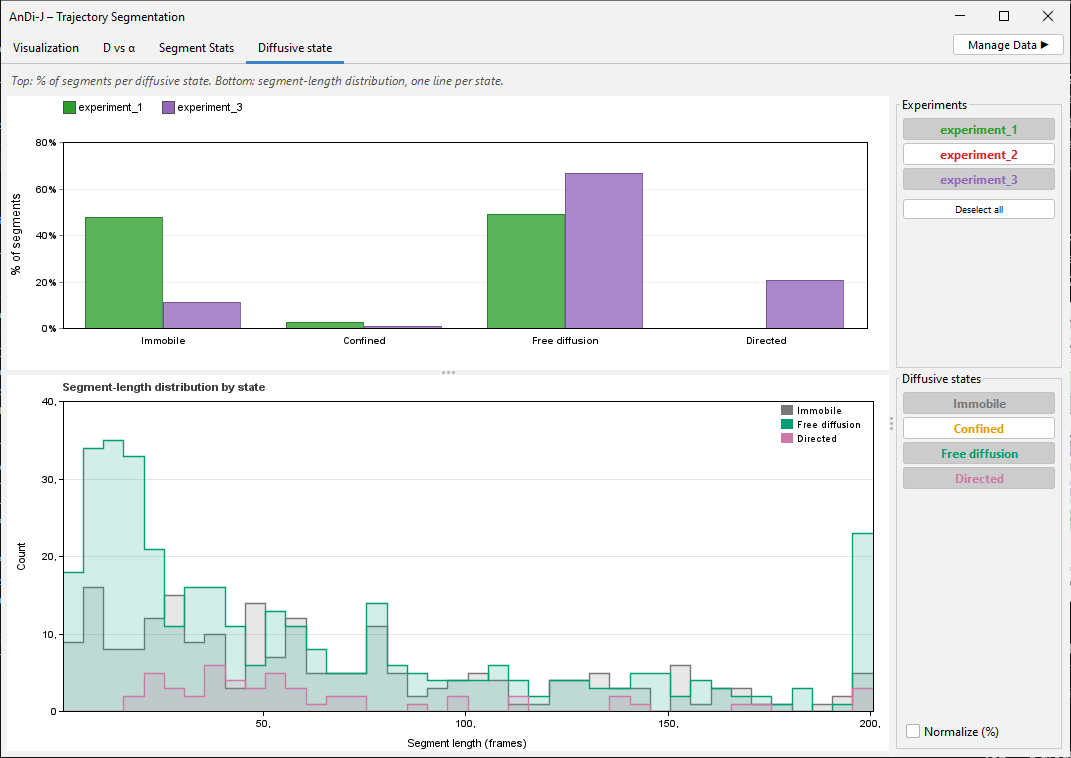Click the 'Directed' x-axis category label
1071x758 pixels.
click(766, 341)
